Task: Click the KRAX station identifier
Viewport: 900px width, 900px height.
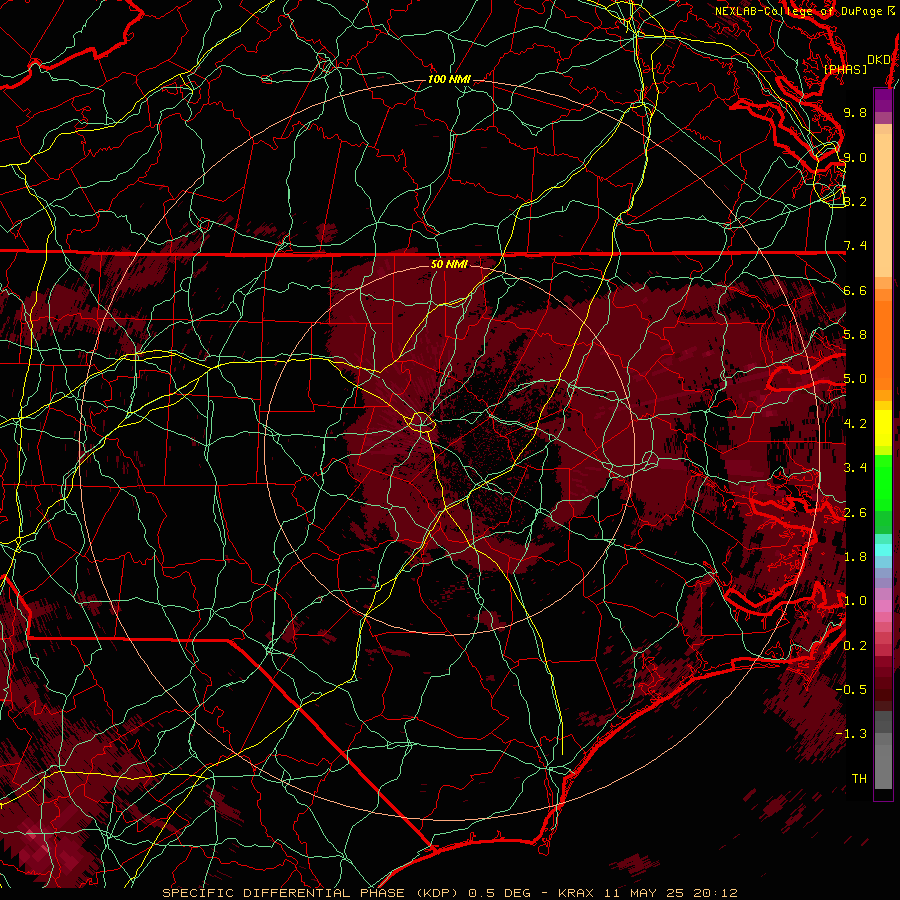Action: [576, 893]
